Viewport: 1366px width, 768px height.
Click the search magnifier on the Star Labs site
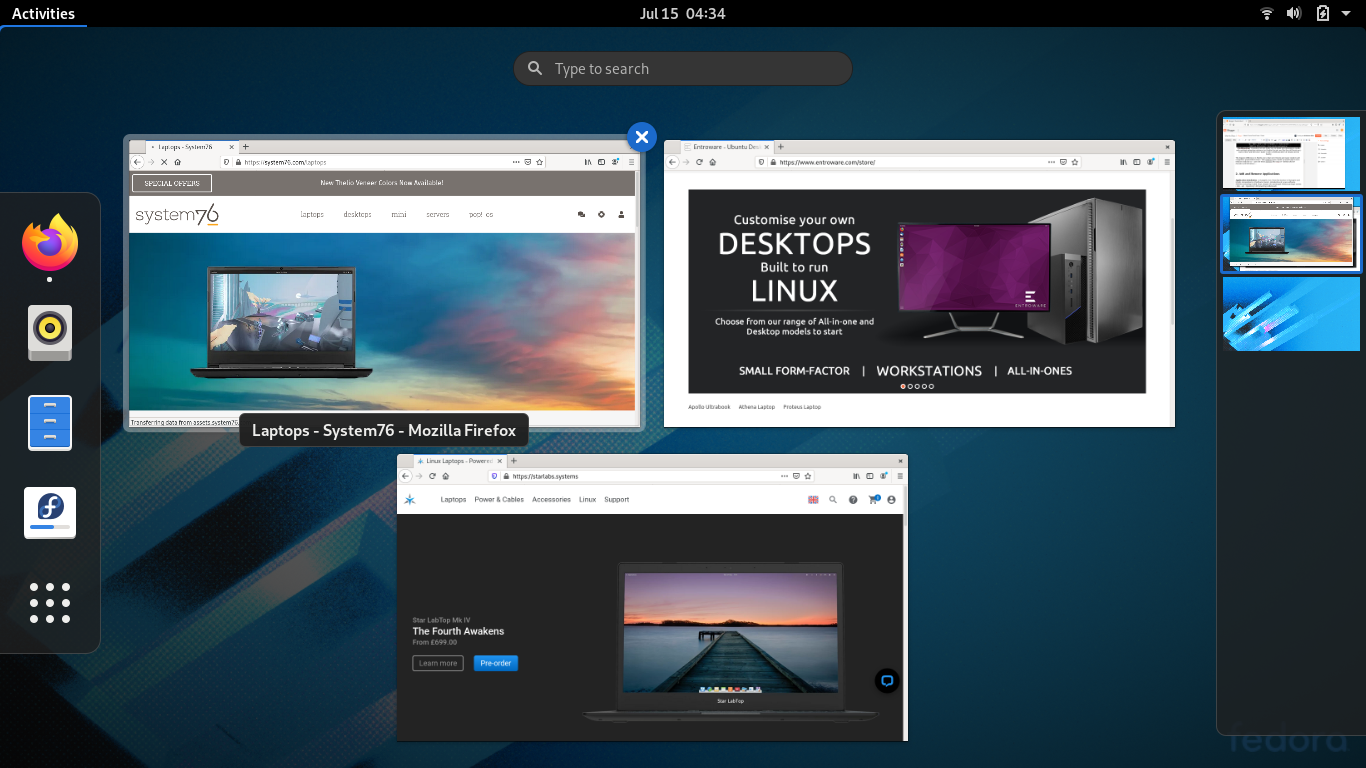tap(832, 500)
